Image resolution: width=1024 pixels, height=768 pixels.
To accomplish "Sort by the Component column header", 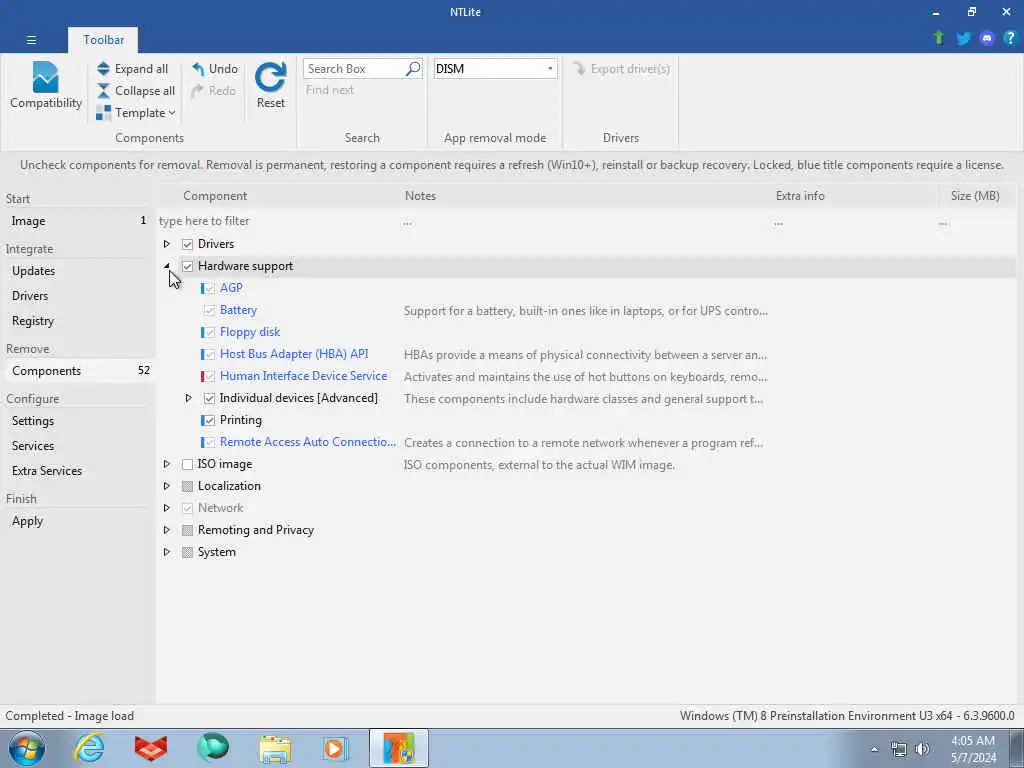I will click(x=215, y=196).
